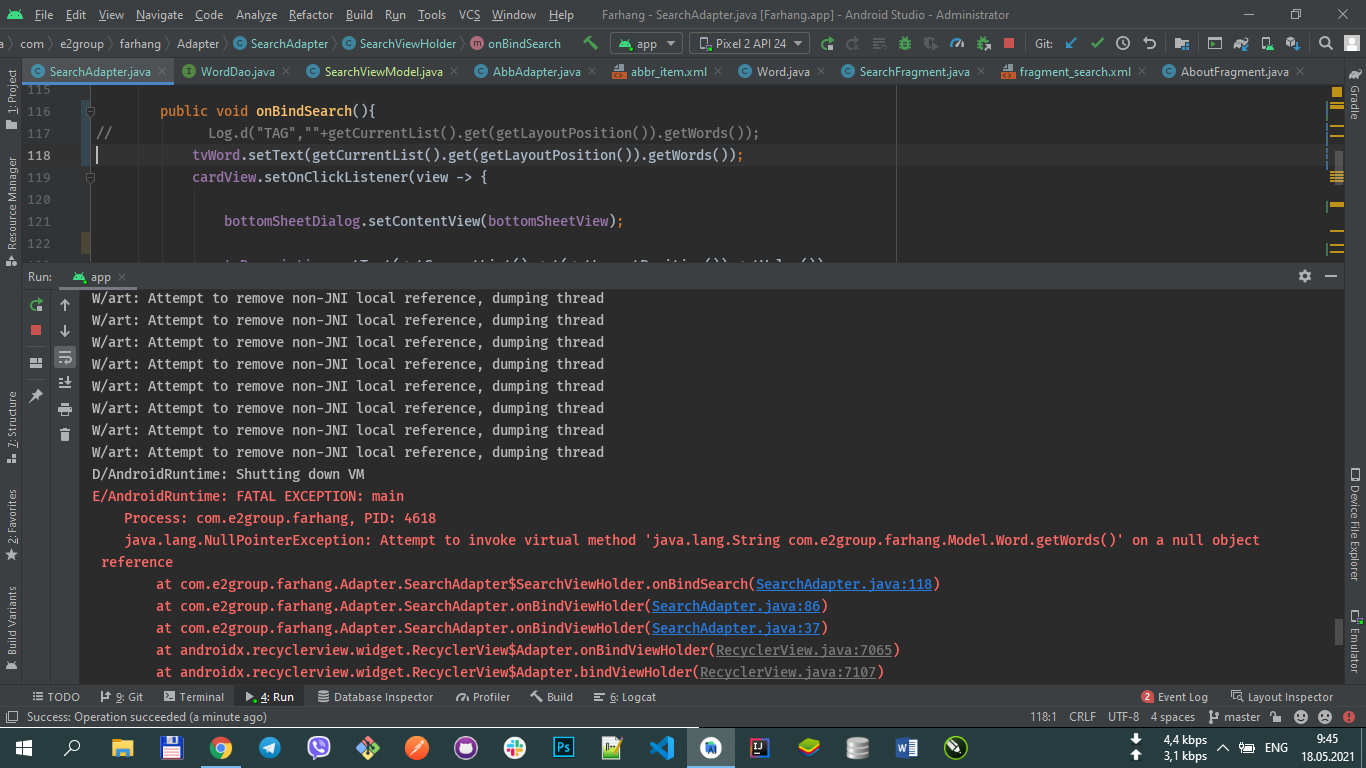Open the Project Structure icon
The width and height of the screenshot is (1366, 768).
pyautogui.click(x=1182, y=43)
